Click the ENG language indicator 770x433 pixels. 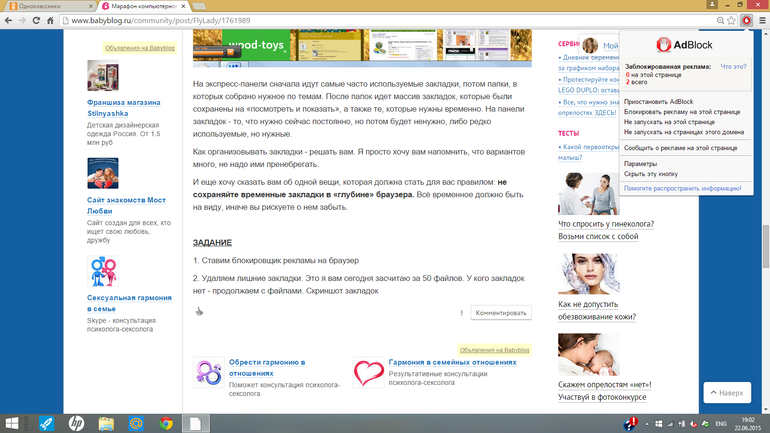721,423
